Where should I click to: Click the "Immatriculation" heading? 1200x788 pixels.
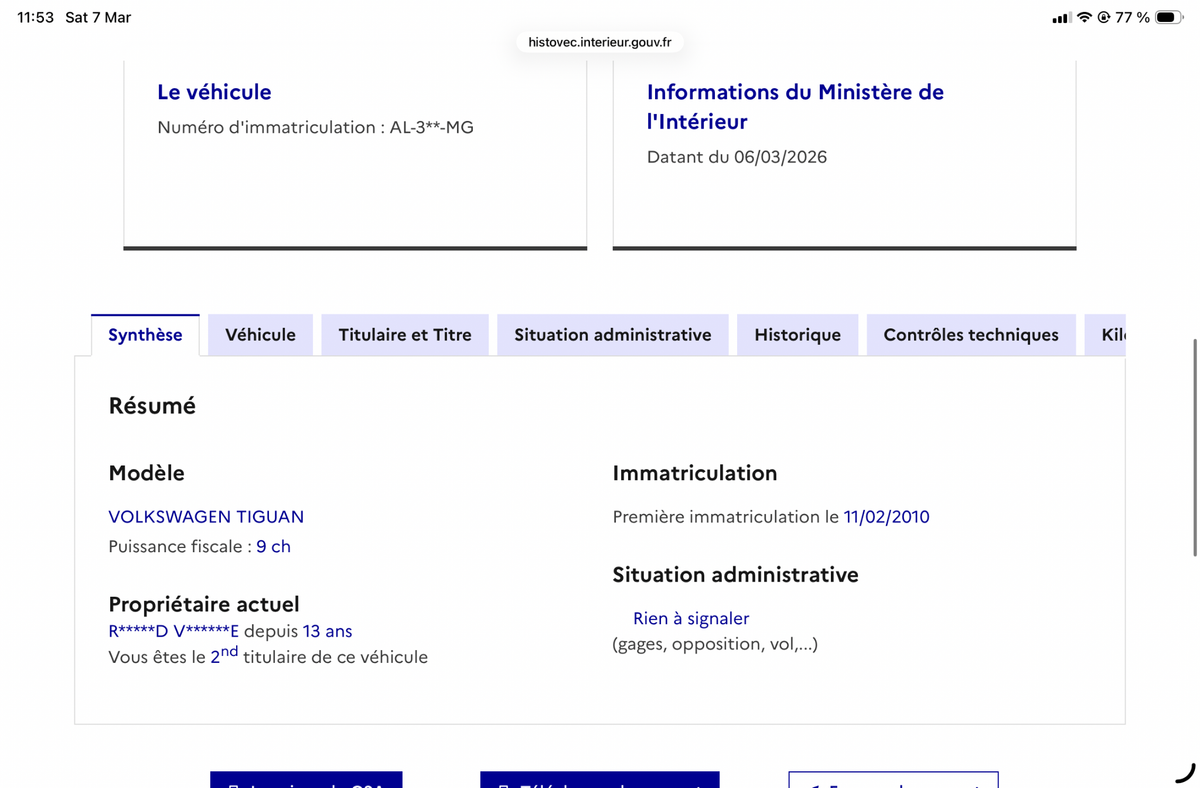(x=695, y=473)
